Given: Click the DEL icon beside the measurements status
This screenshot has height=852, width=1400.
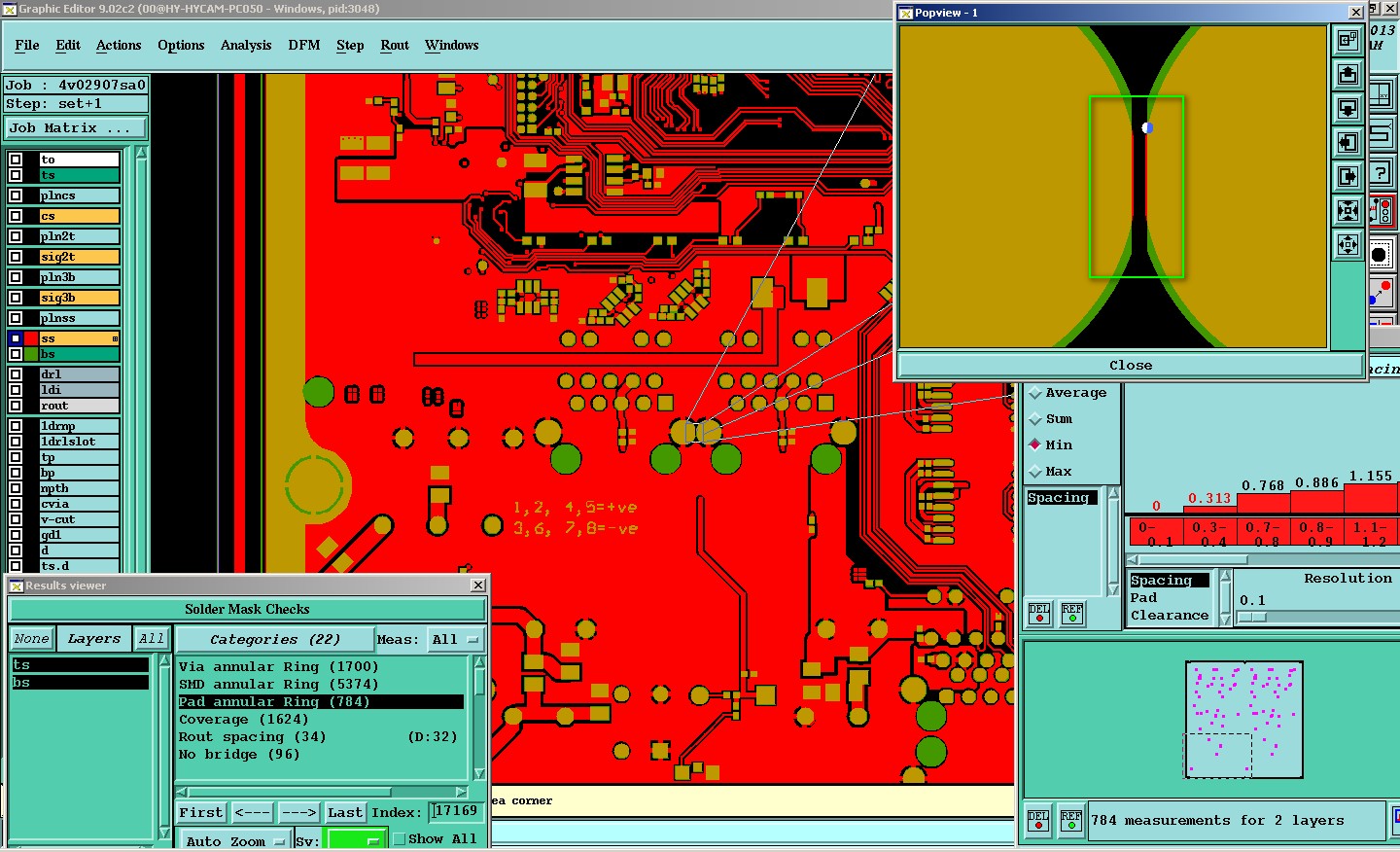Looking at the screenshot, I should click(x=1038, y=820).
